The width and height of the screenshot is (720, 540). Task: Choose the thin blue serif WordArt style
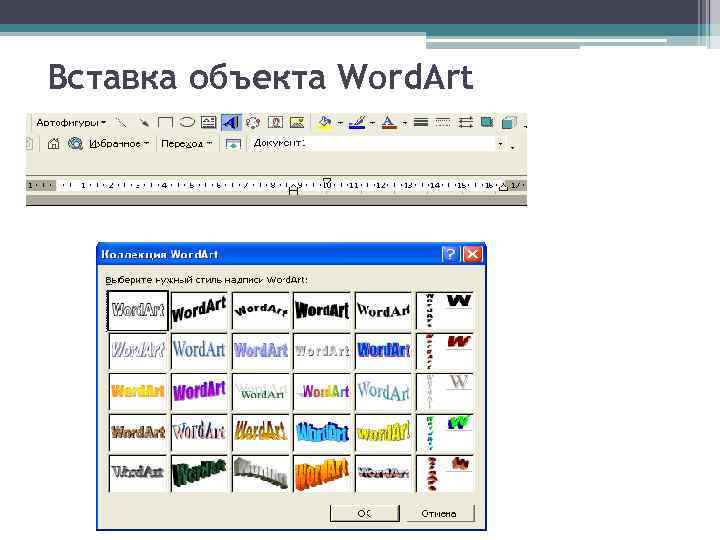pos(199,351)
